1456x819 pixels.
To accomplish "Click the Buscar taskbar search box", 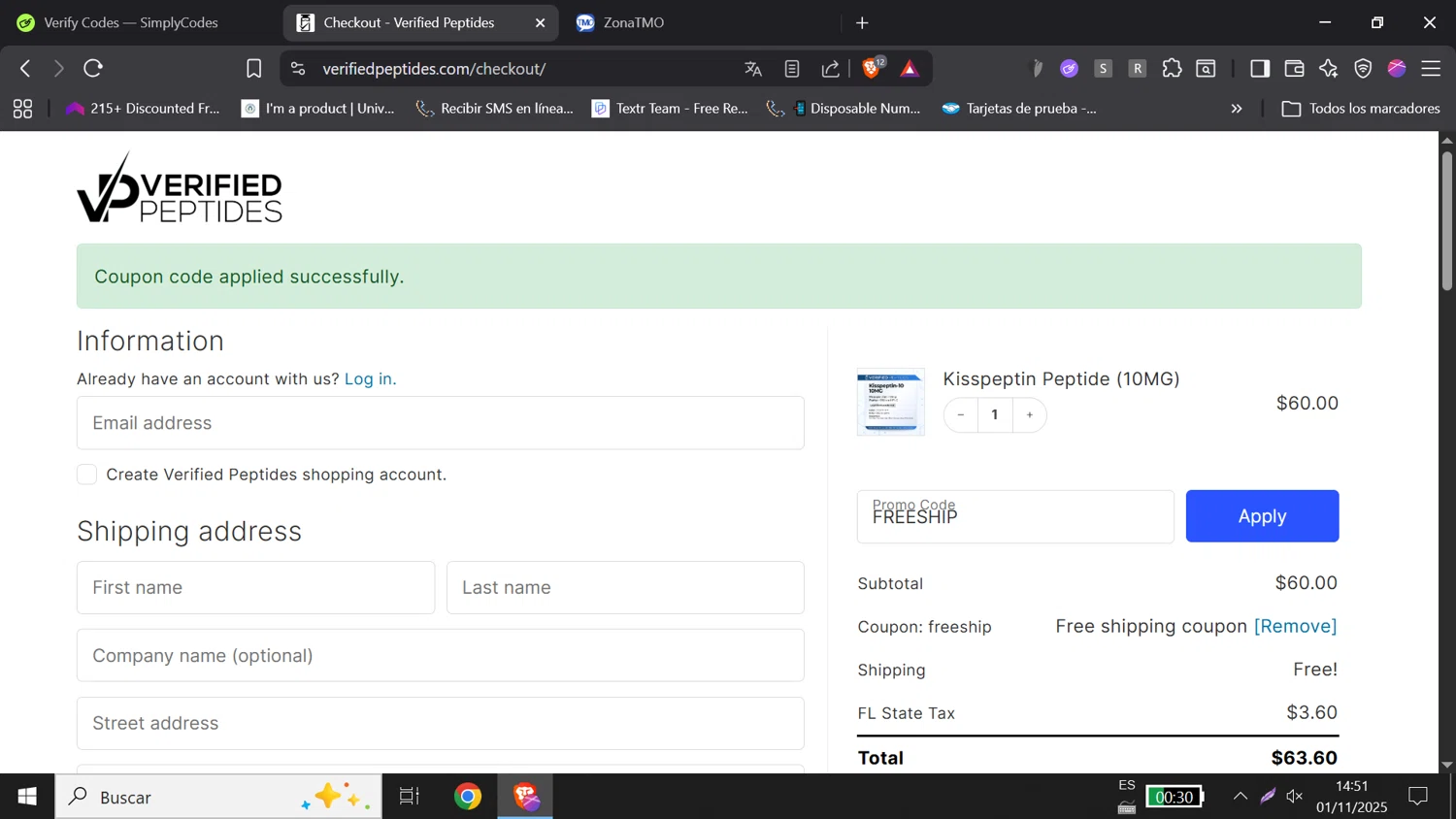I will [x=218, y=797].
